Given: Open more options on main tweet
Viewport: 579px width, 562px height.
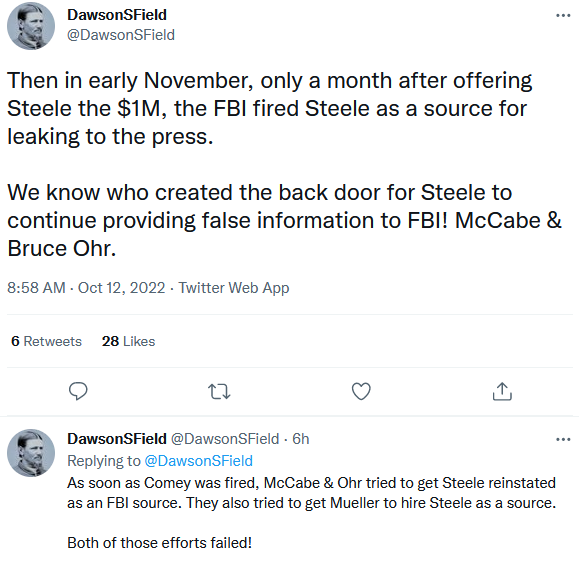Looking at the screenshot, I should point(563,16).
